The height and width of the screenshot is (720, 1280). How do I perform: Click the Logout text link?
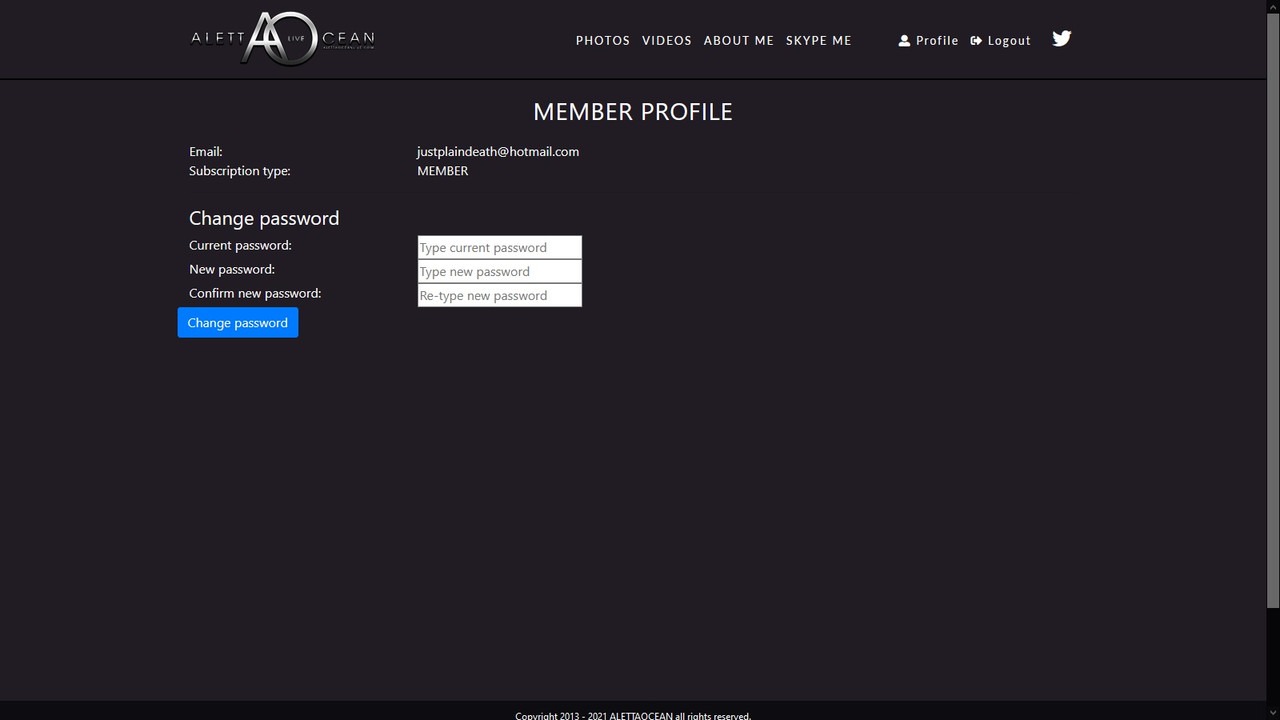coord(1008,41)
